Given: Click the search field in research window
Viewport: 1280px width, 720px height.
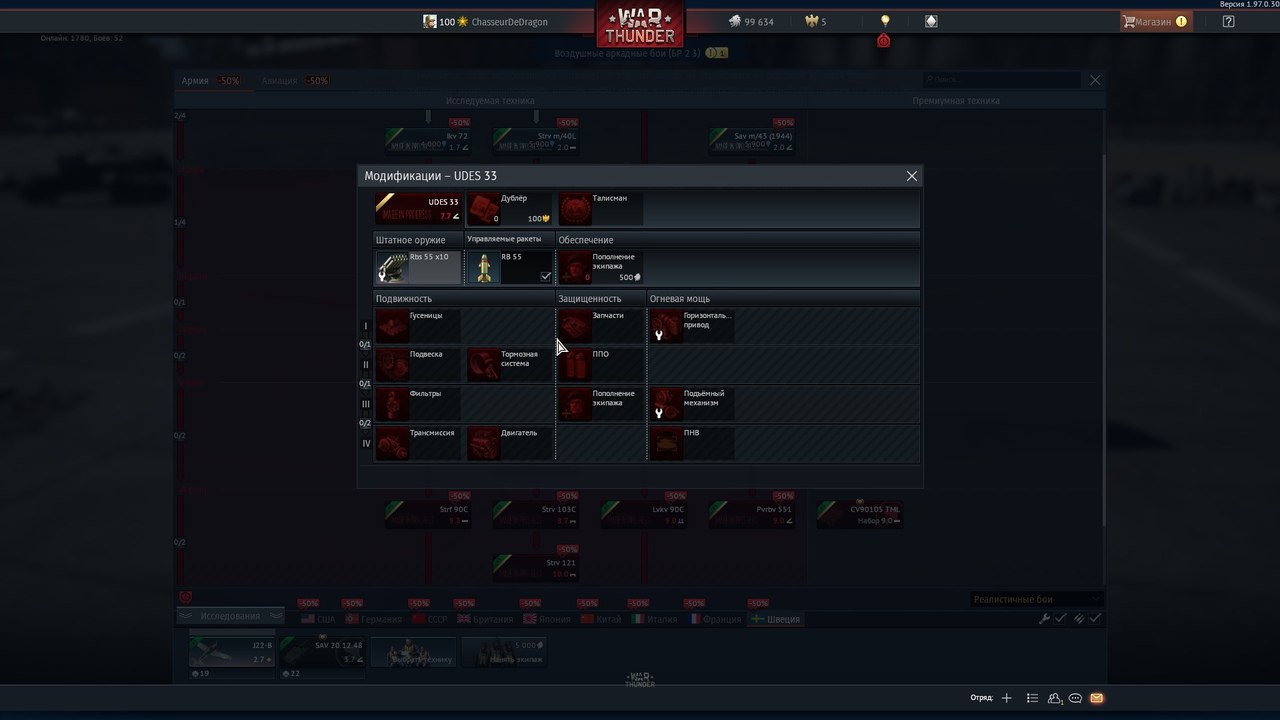Looking at the screenshot, I should [x=1002, y=79].
